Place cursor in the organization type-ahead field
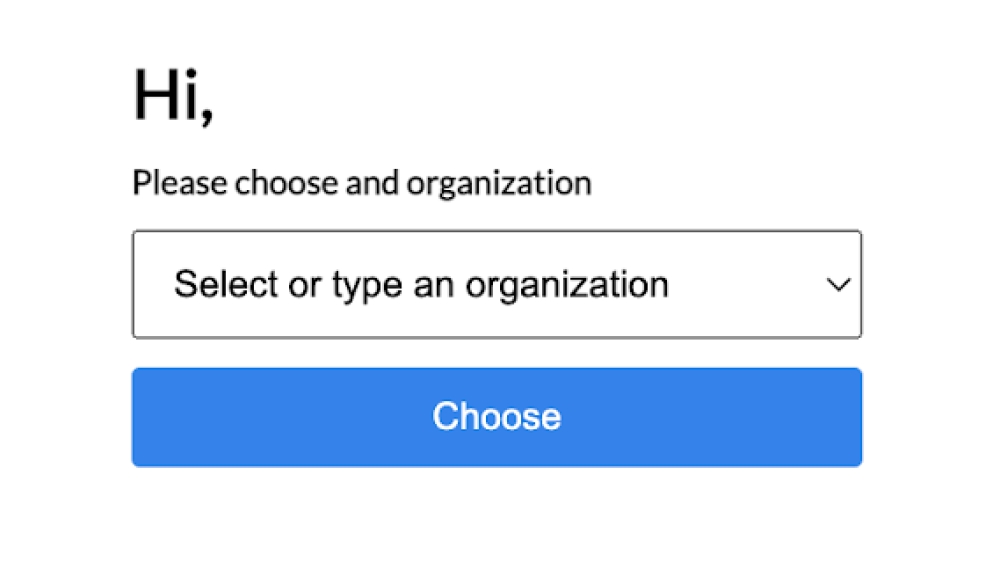The width and height of the screenshot is (1000, 563). [497, 284]
